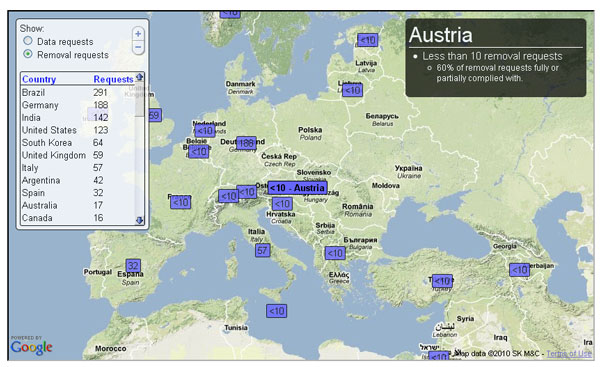
Task: Open the highlighted <10 - Austria marker
Action: [x=298, y=188]
